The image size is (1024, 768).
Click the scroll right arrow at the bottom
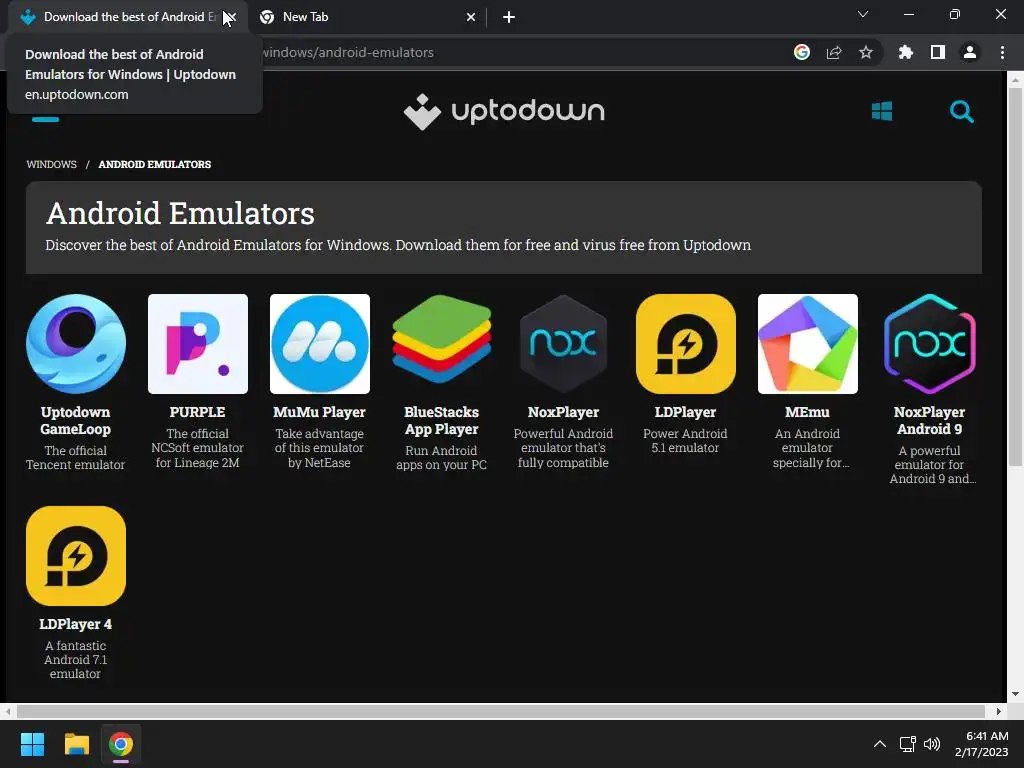pos(999,711)
